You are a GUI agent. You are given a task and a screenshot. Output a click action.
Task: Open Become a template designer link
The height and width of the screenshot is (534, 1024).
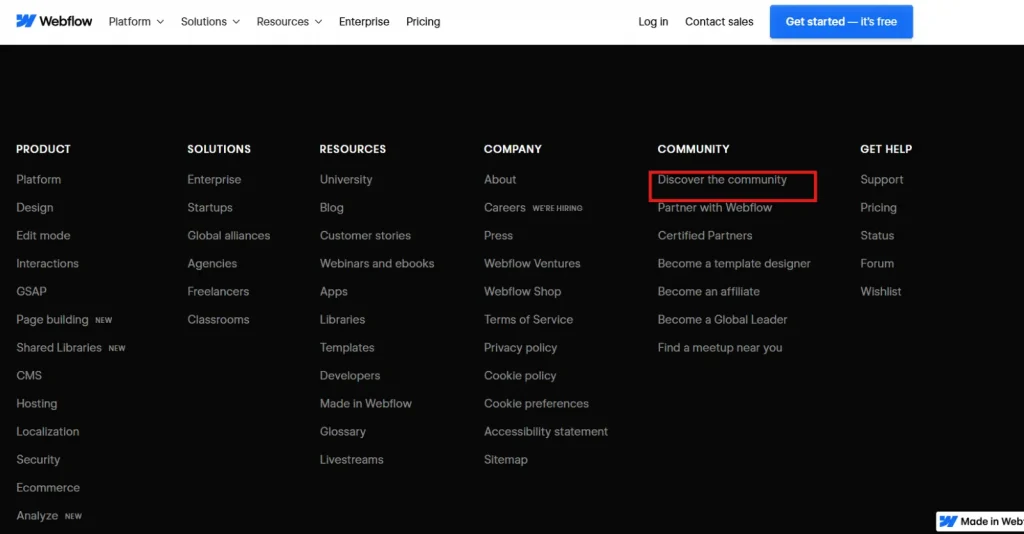[x=734, y=264]
